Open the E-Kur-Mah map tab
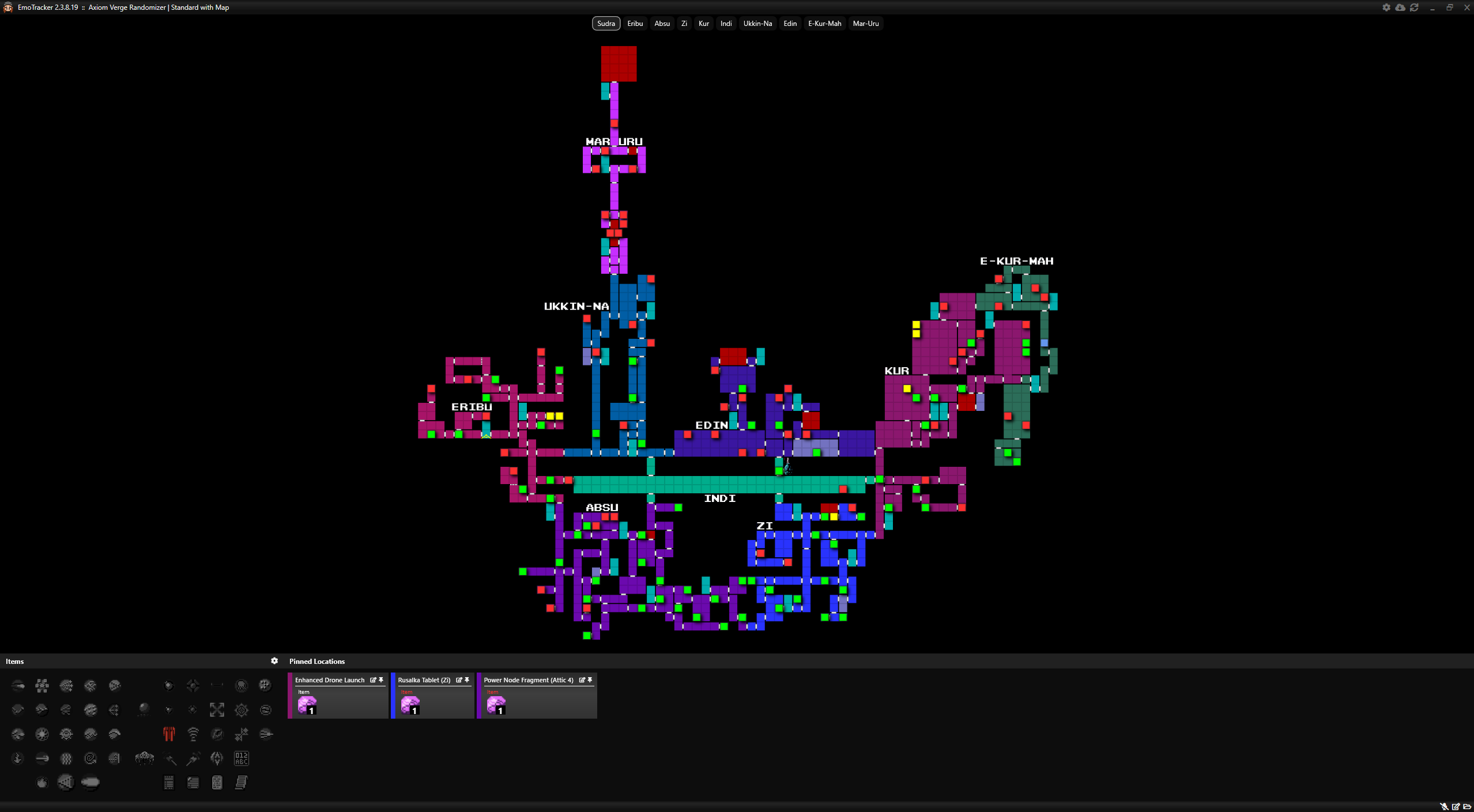Screen dimensions: 1474x812 (x=824, y=24)
